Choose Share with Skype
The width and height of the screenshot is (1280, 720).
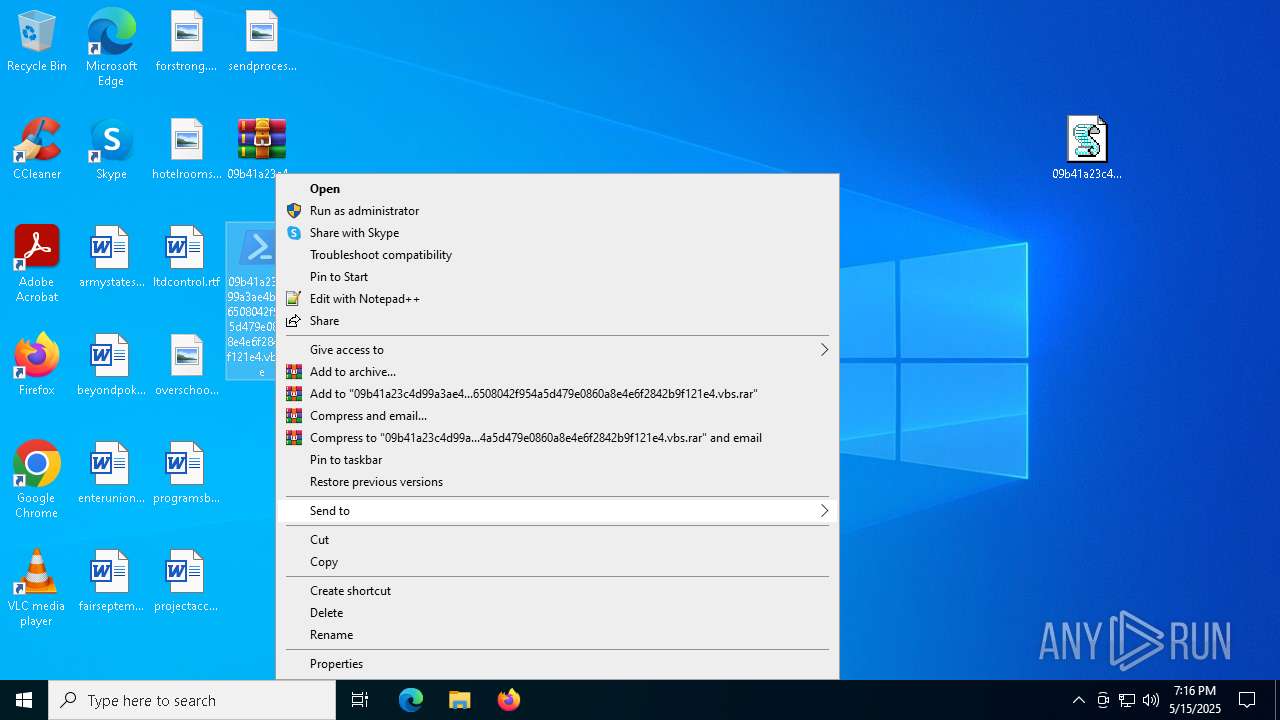pyautogui.click(x=557, y=233)
